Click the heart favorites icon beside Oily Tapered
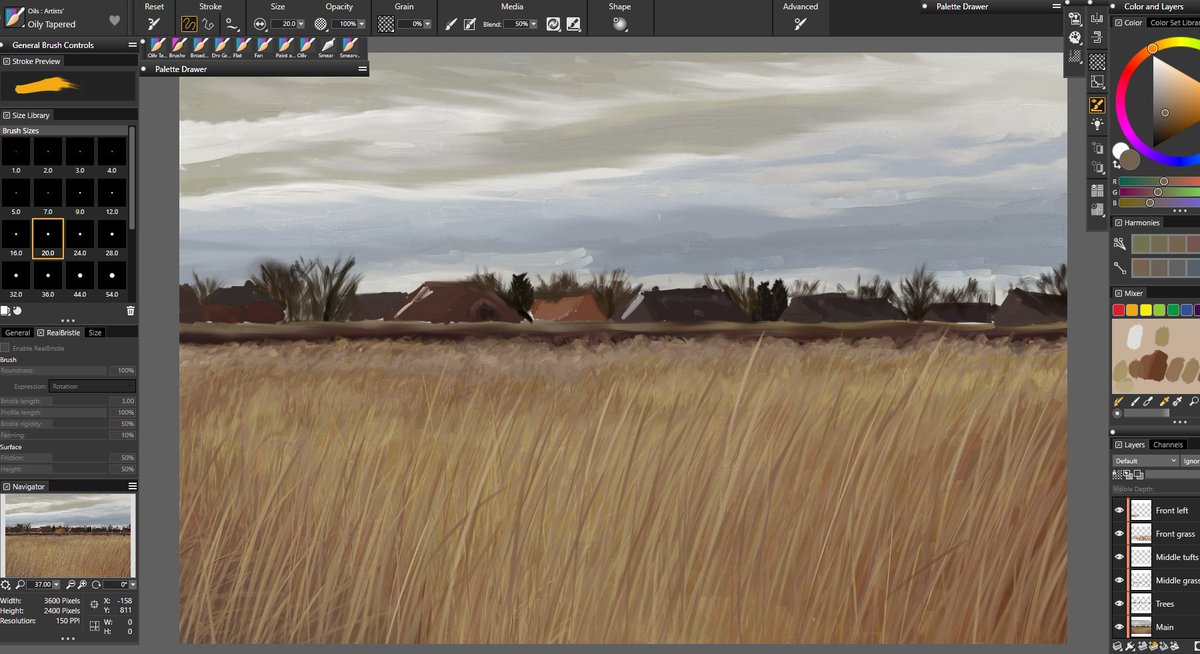This screenshot has width=1200, height=654. coord(116,18)
